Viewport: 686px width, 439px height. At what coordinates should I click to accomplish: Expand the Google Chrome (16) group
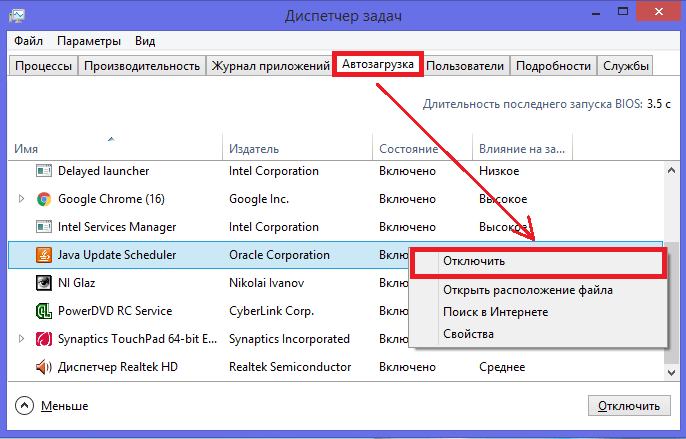(21, 199)
